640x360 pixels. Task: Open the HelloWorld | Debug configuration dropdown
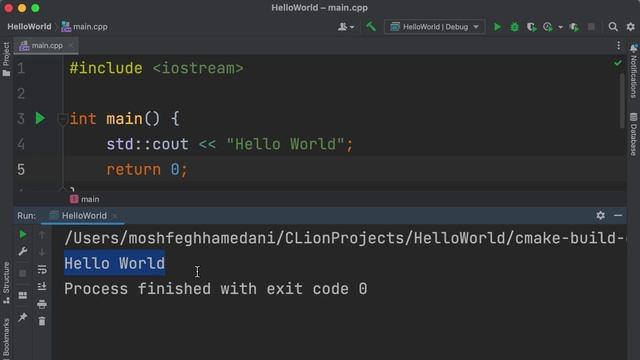[x=434, y=27]
